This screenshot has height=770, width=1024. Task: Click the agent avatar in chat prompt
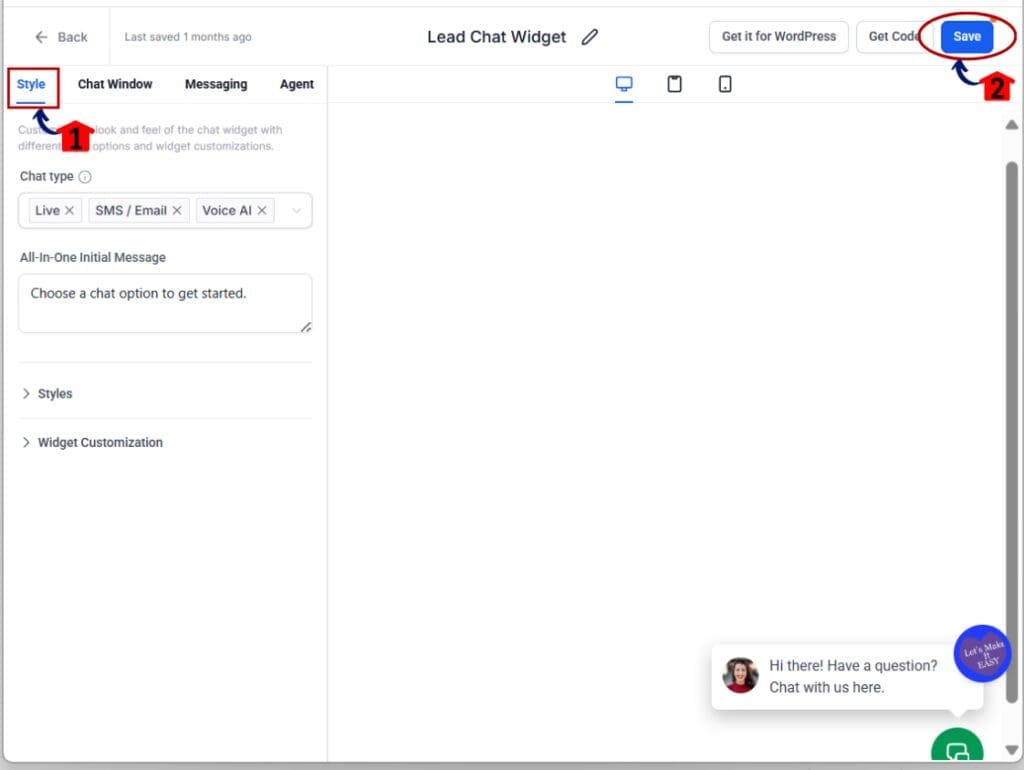tap(741, 675)
